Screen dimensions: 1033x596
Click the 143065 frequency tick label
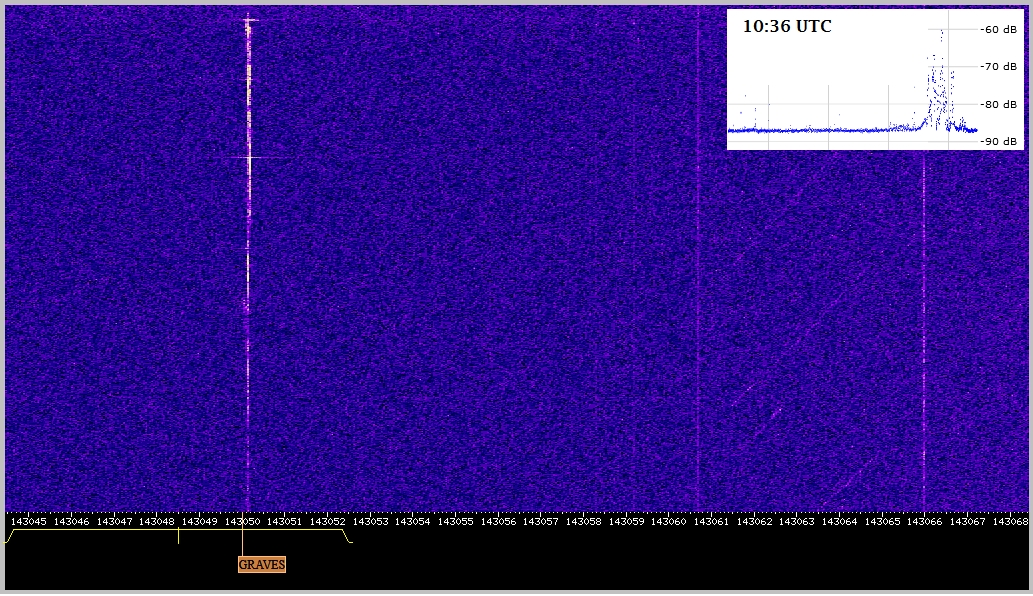882,522
